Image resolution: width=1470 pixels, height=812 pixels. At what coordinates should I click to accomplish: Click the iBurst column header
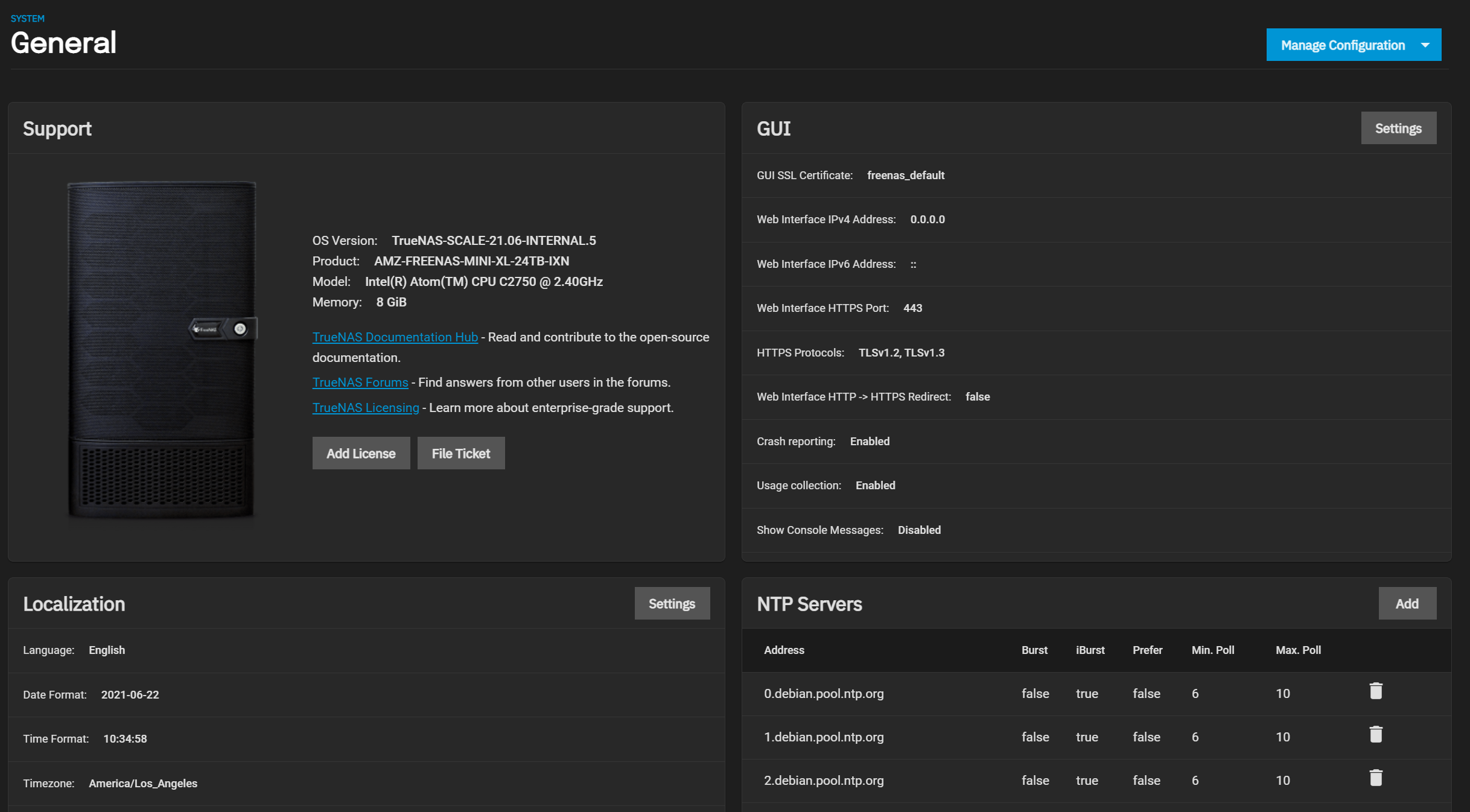click(1089, 650)
